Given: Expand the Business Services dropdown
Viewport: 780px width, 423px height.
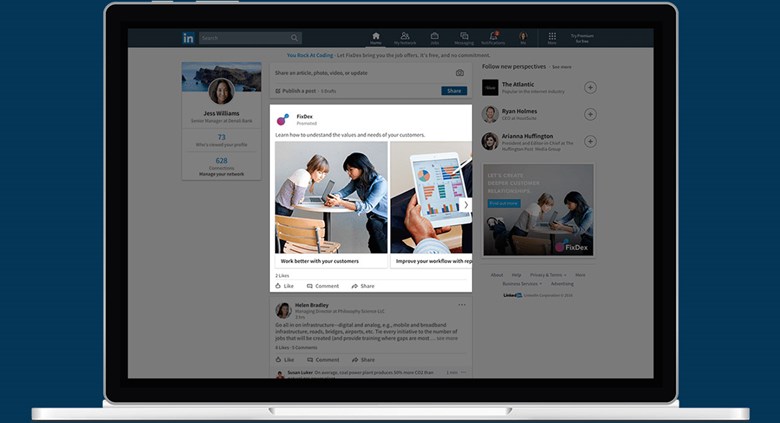Looking at the screenshot, I should tap(522, 284).
